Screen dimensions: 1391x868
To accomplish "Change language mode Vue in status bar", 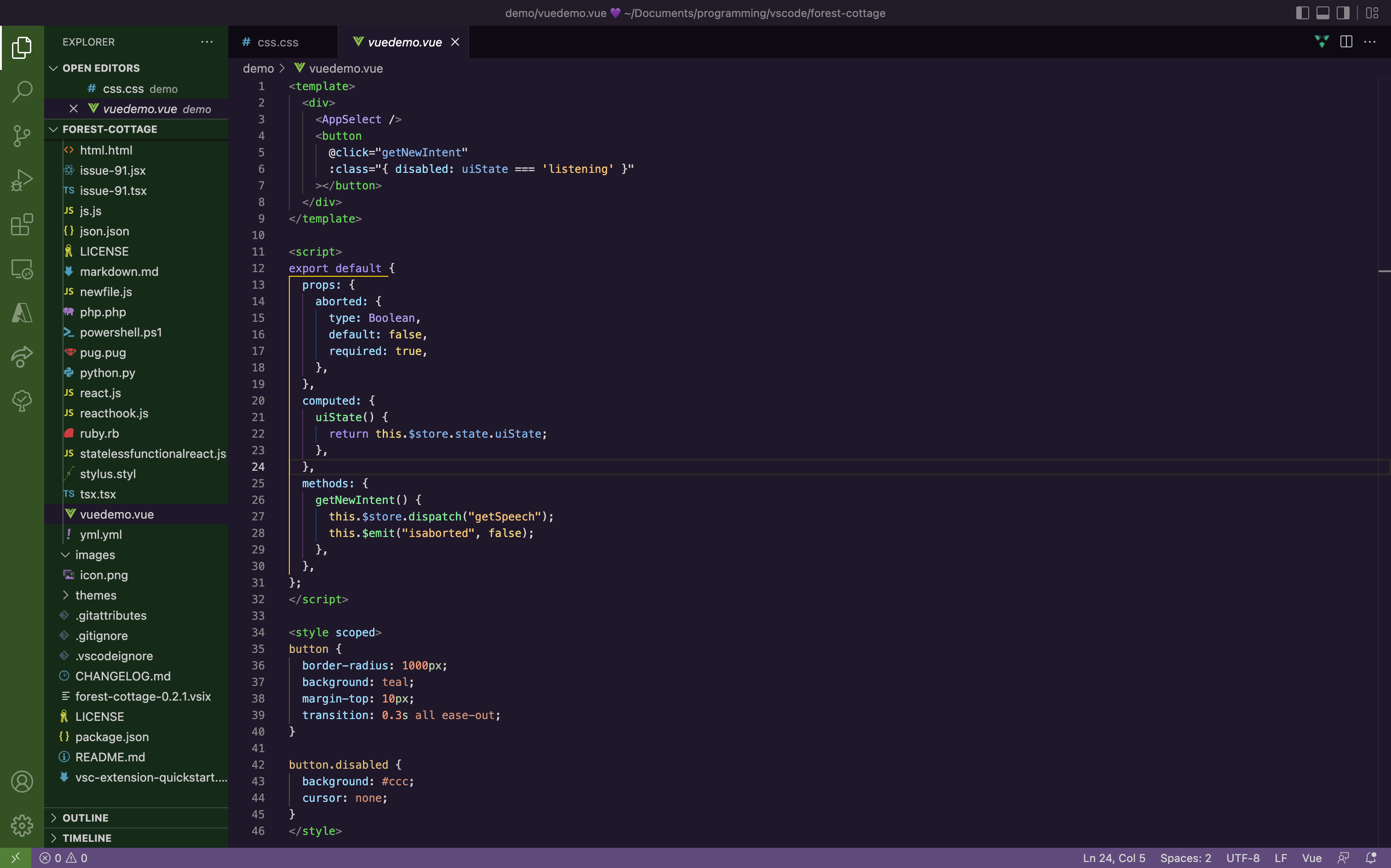I will [x=1312, y=858].
